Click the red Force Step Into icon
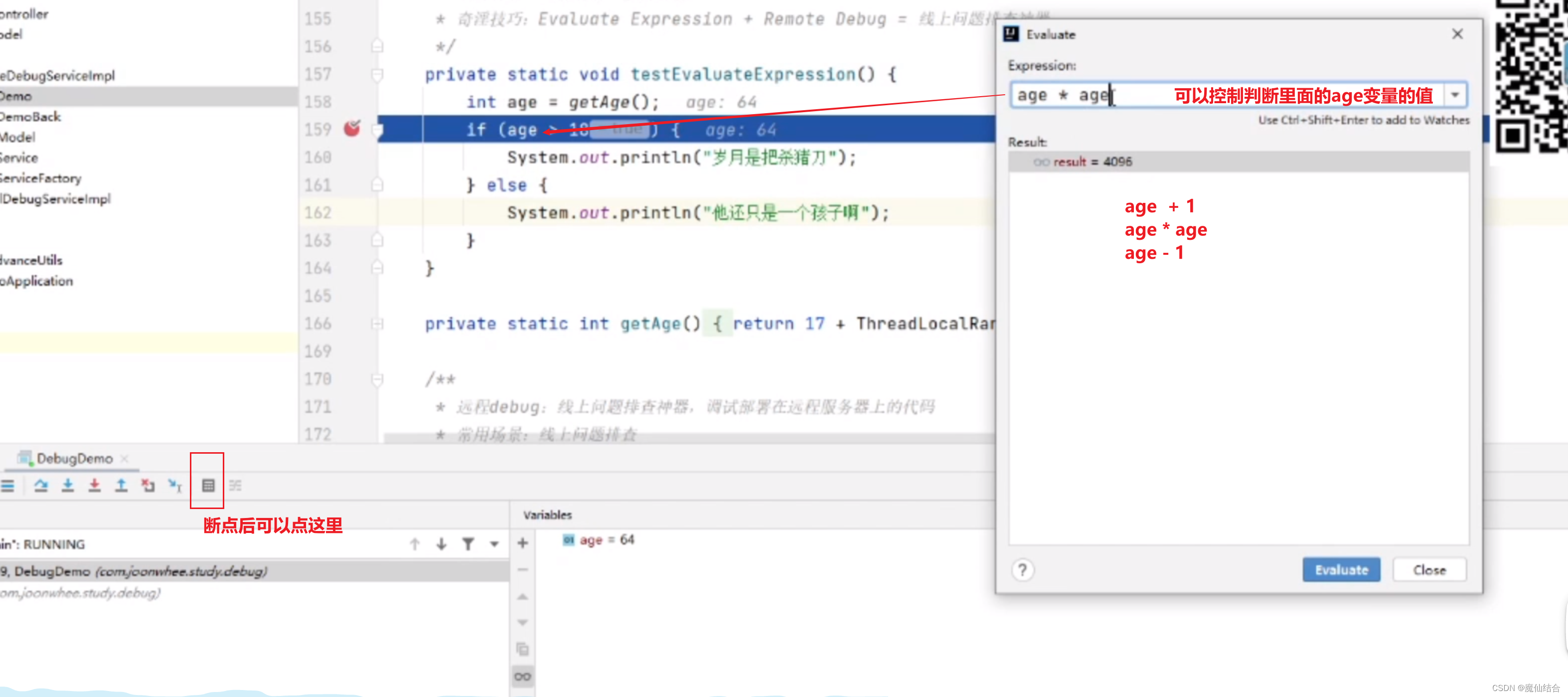The height and width of the screenshot is (697, 1568). (94, 485)
